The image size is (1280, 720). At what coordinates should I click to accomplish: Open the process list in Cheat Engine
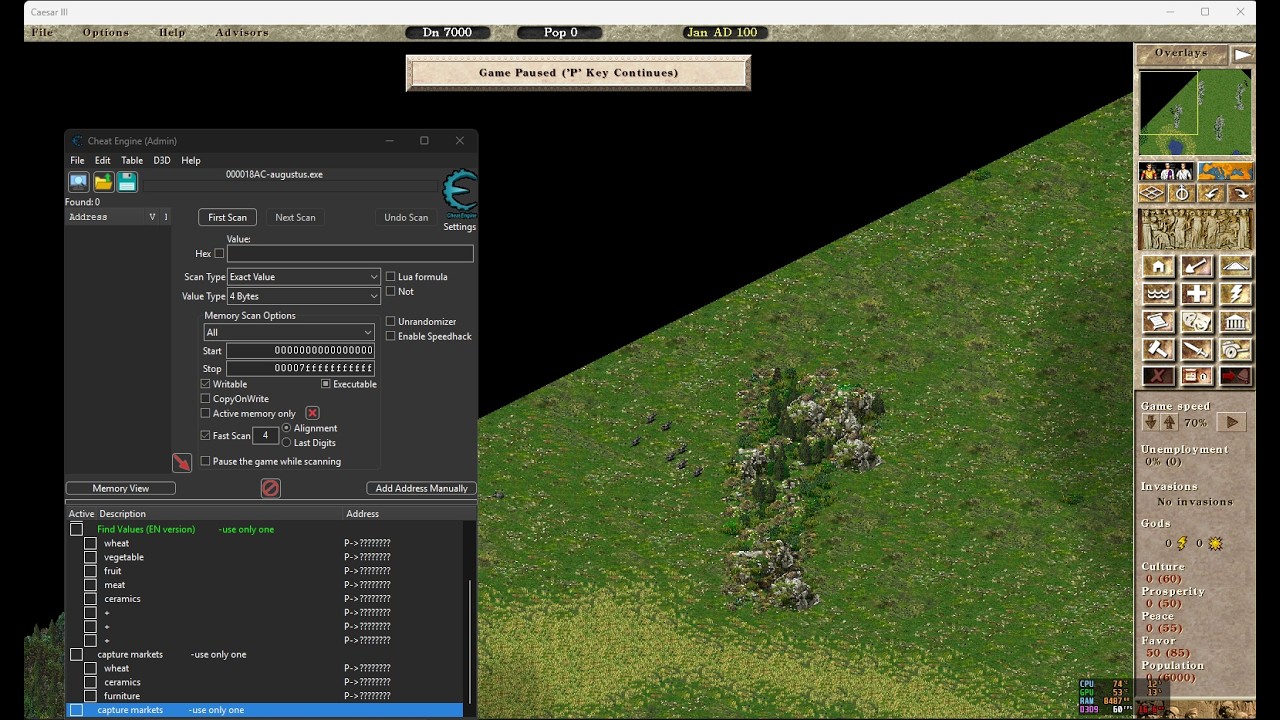[78, 182]
